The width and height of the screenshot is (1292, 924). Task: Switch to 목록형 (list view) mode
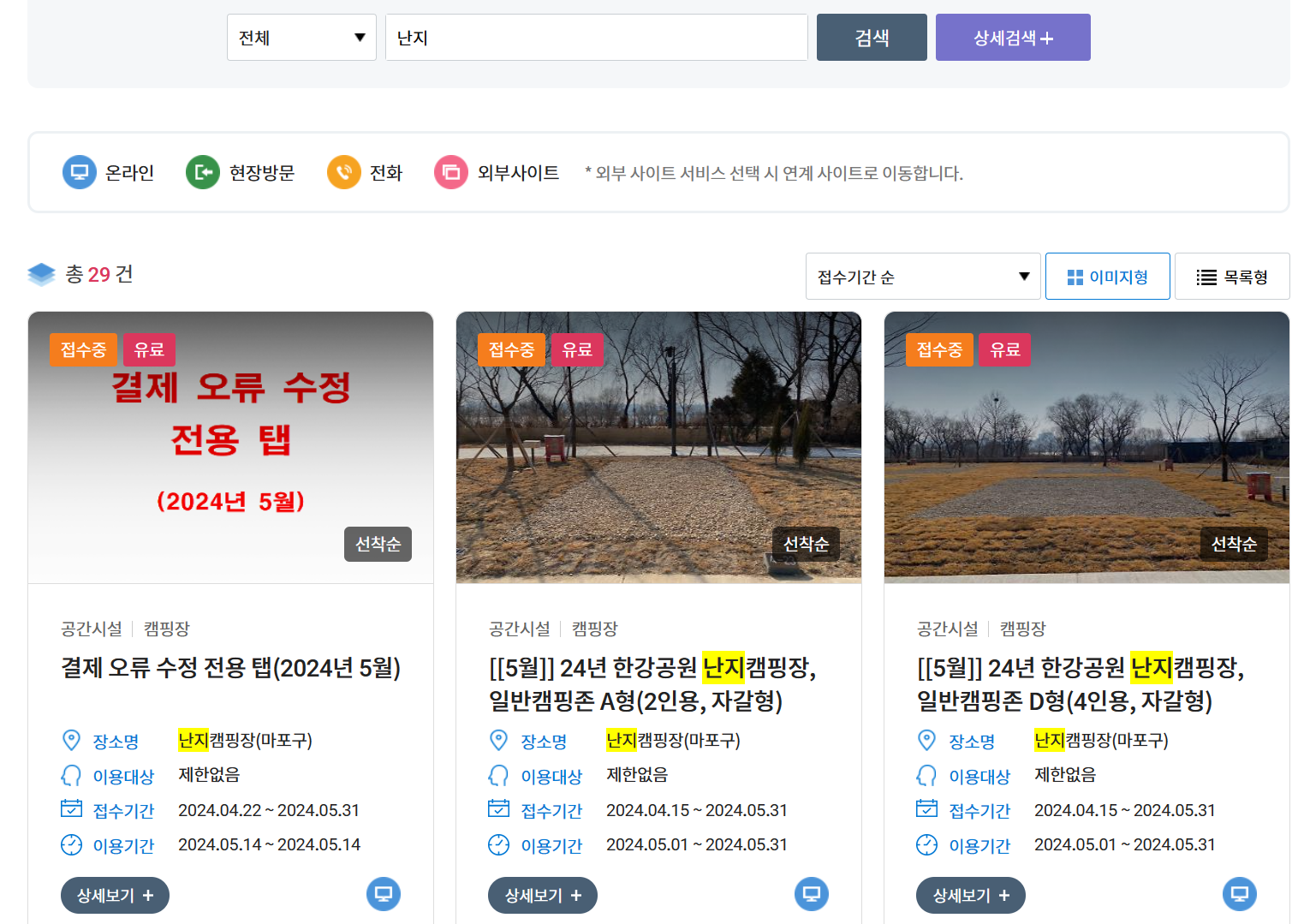(x=1231, y=276)
